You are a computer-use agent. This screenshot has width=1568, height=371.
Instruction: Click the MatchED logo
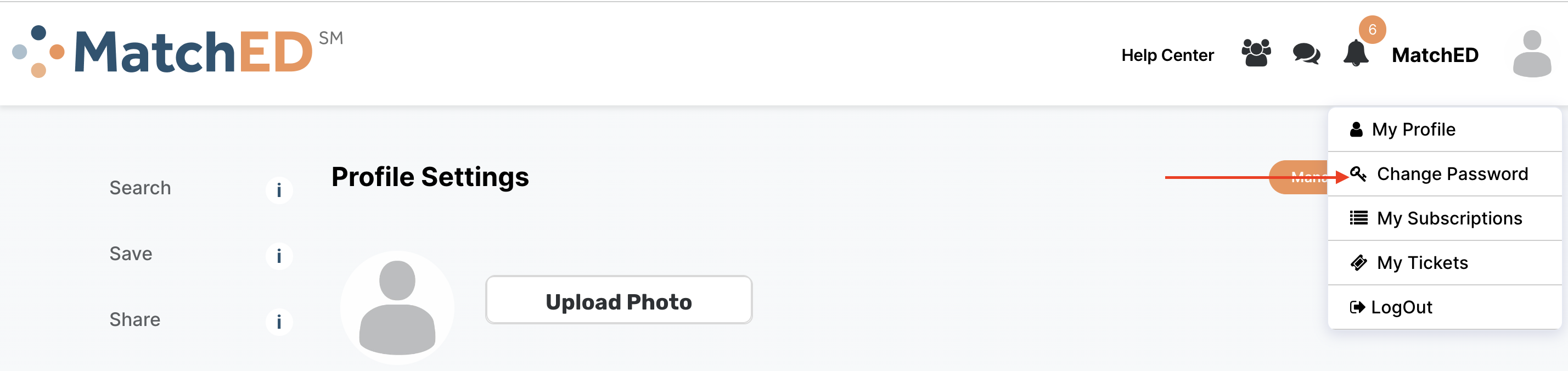click(x=177, y=52)
